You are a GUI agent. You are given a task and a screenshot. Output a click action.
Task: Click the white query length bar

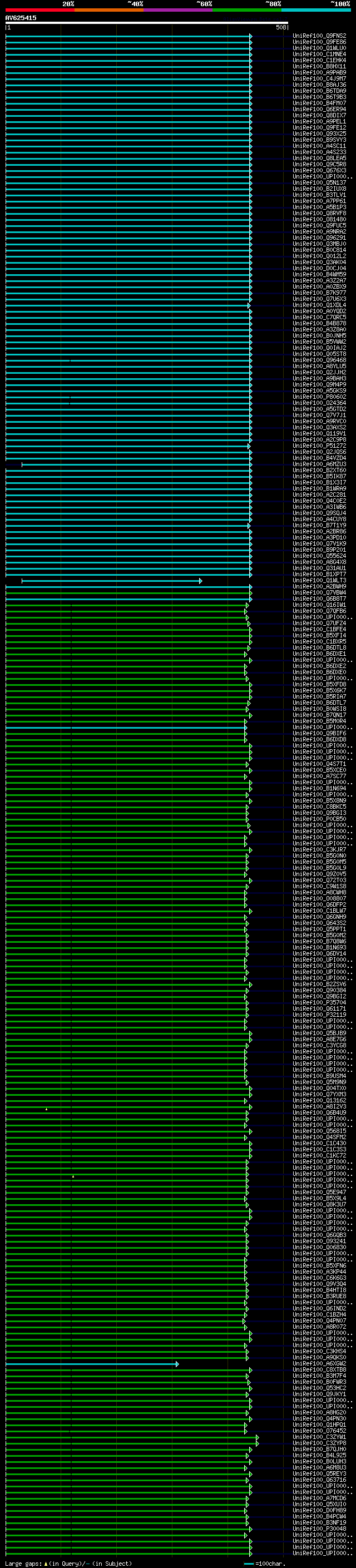coord(147,22)
